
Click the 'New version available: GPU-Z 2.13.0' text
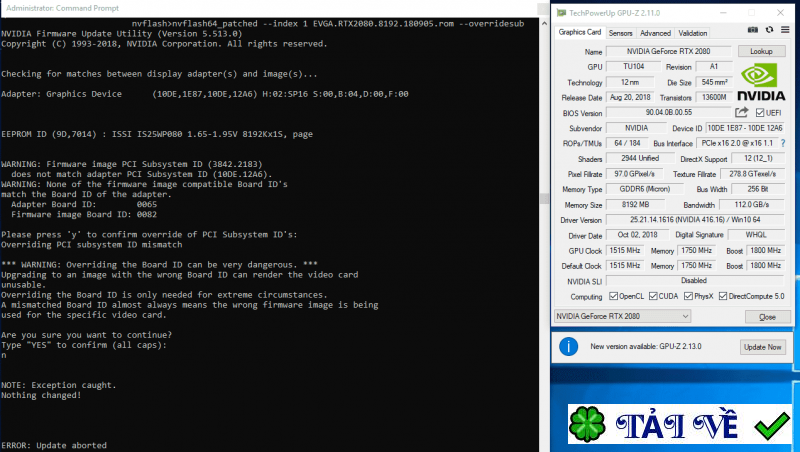[645, 346]
